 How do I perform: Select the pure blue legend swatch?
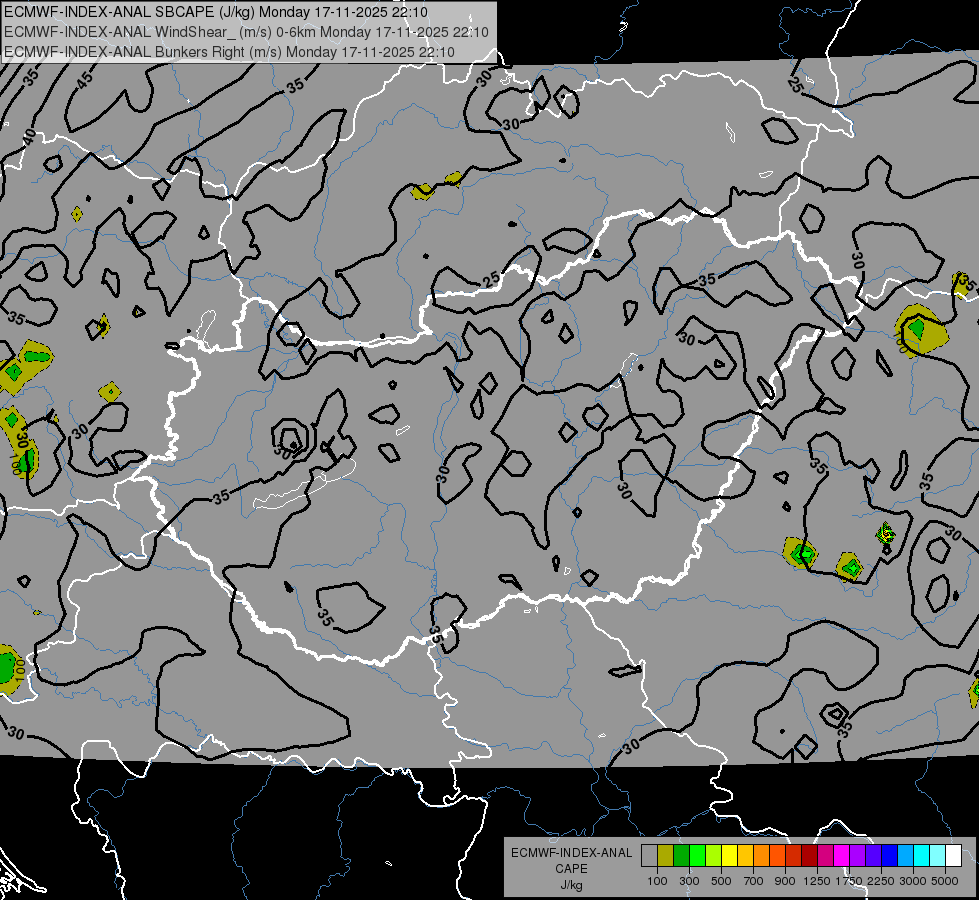click(890, 856)
